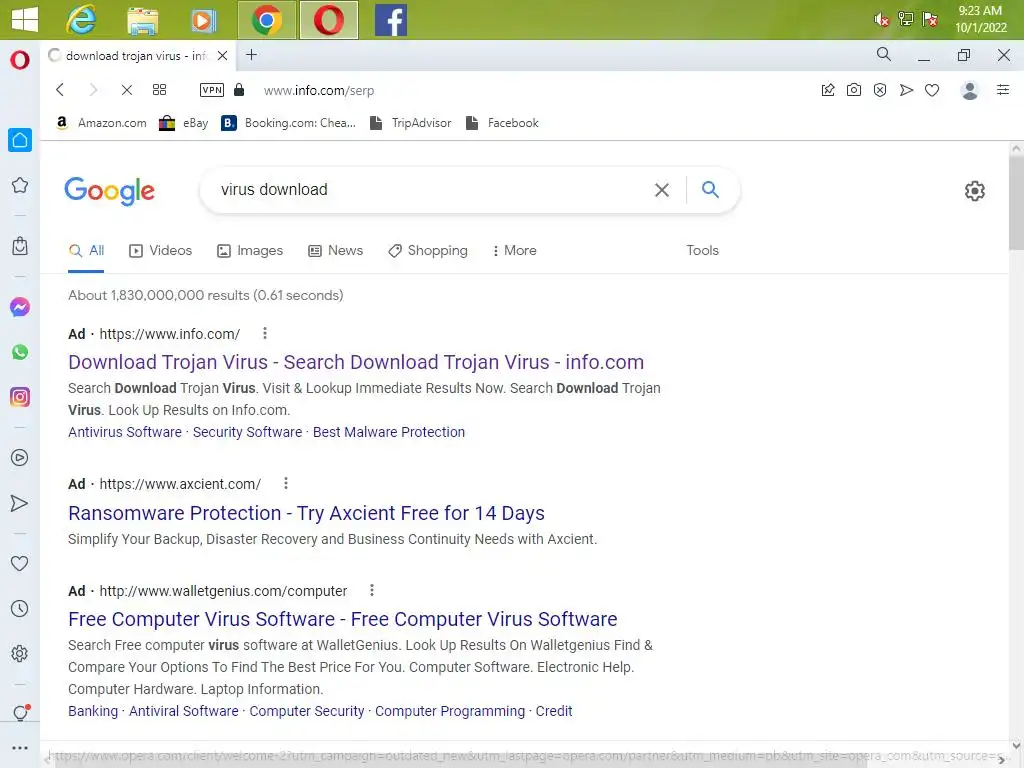The height and width of the screenshot is (768, 1024).
Task: Switch to the News tab
Action: point(336,251)
